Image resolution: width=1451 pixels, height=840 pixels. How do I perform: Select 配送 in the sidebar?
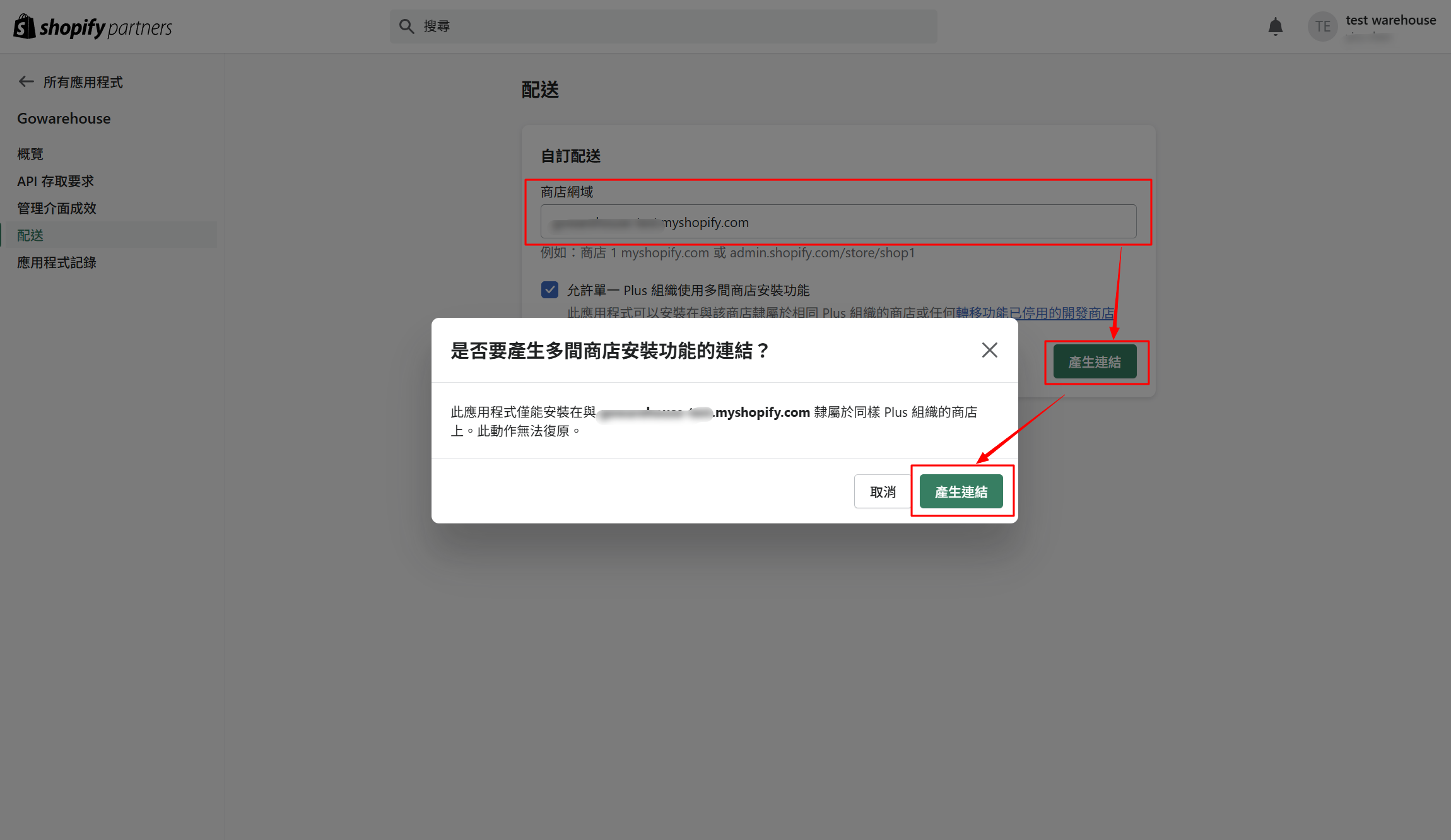(x=30, y=235)
